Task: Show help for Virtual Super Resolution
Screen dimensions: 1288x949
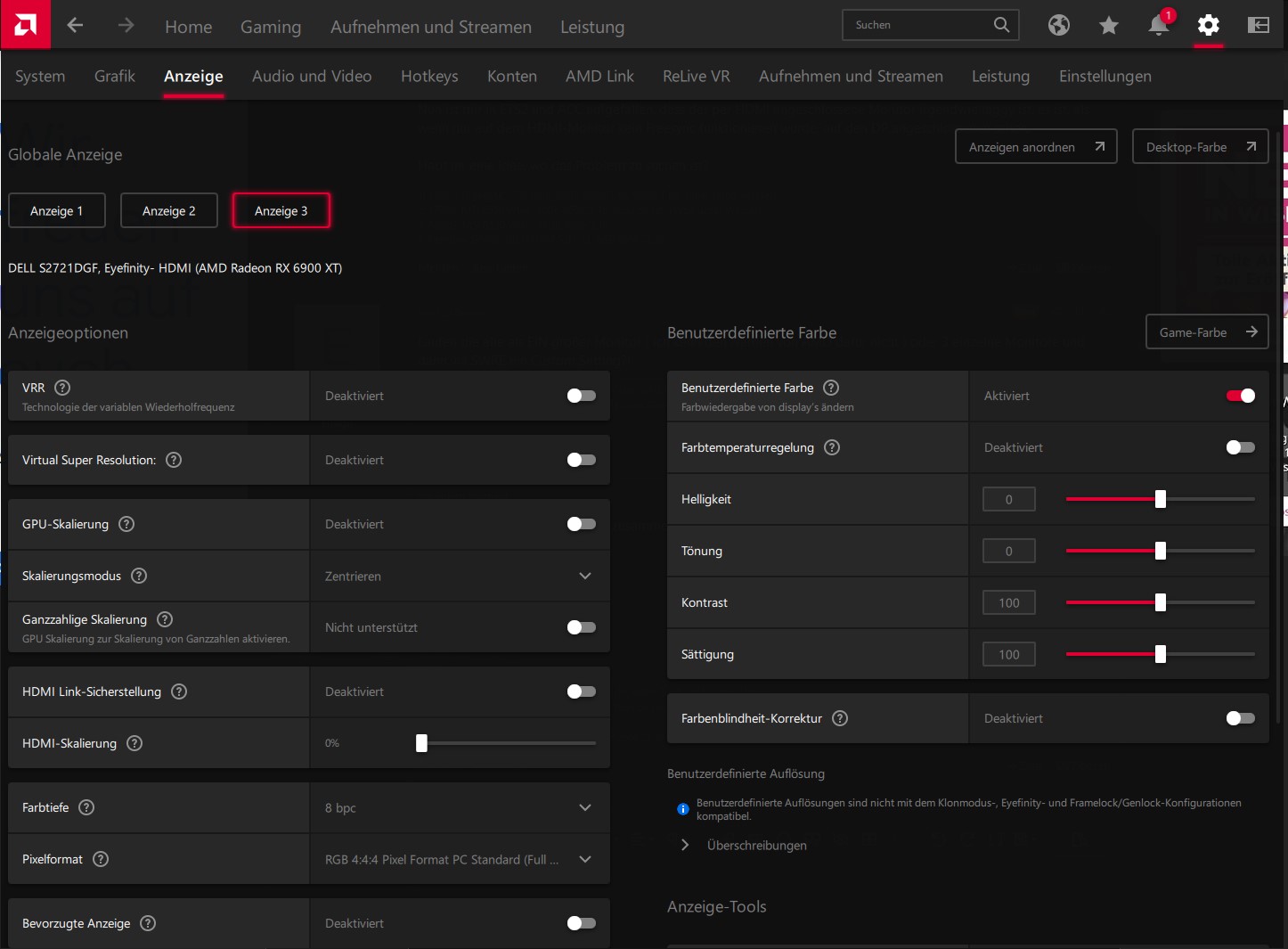Action: click(x=174, y=460)
